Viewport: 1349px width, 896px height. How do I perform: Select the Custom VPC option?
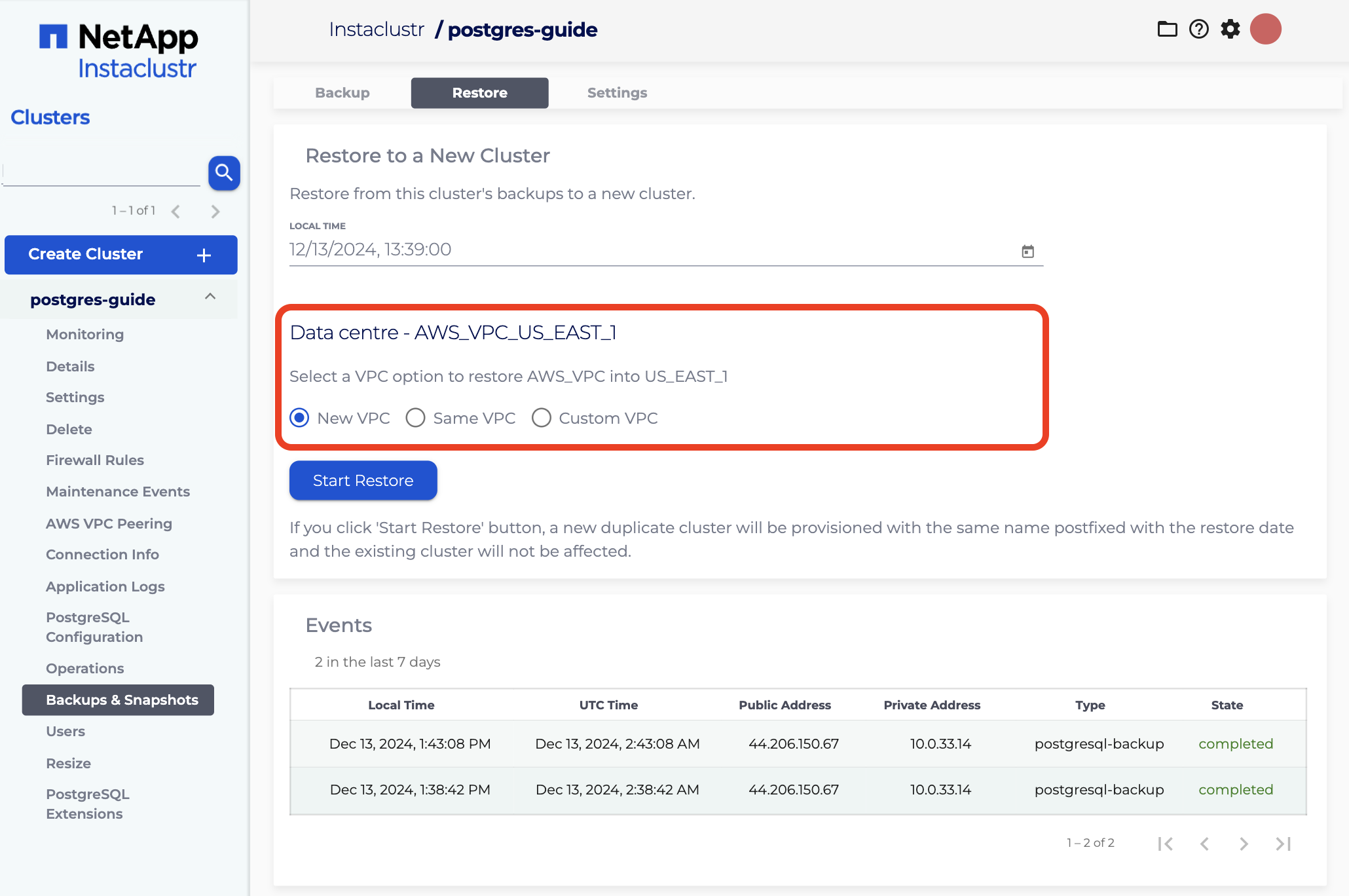[x=542, y=418]
